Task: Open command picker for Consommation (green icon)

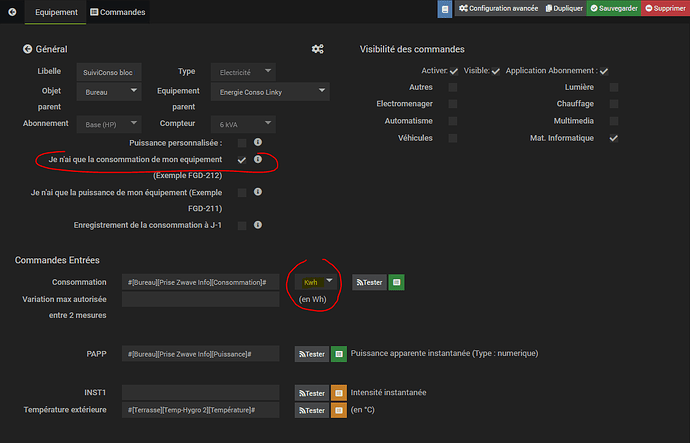Action: [x=396, y=283]
